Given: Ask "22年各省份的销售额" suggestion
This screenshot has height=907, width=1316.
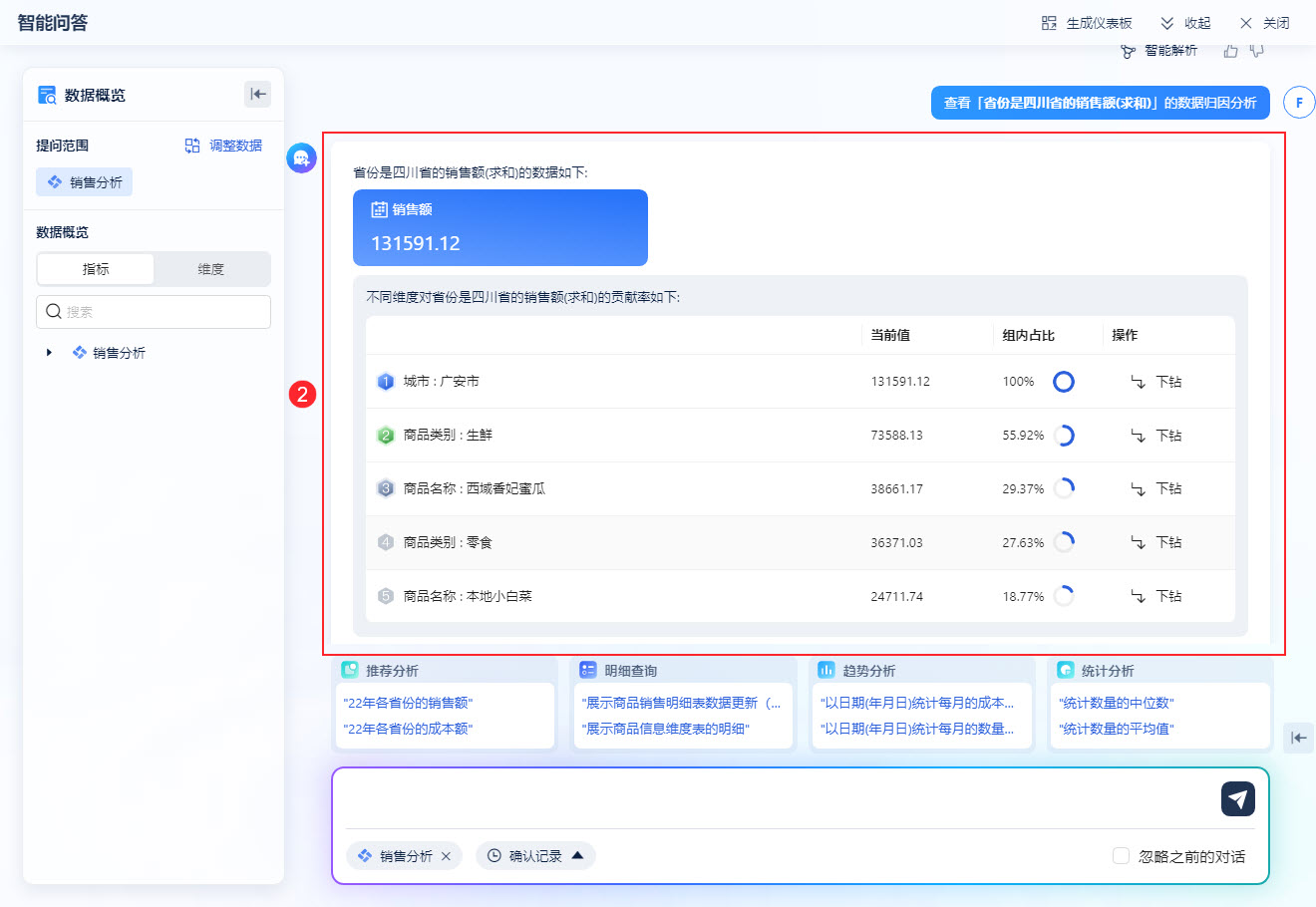Looking at the screenshot, I should 408,704.
